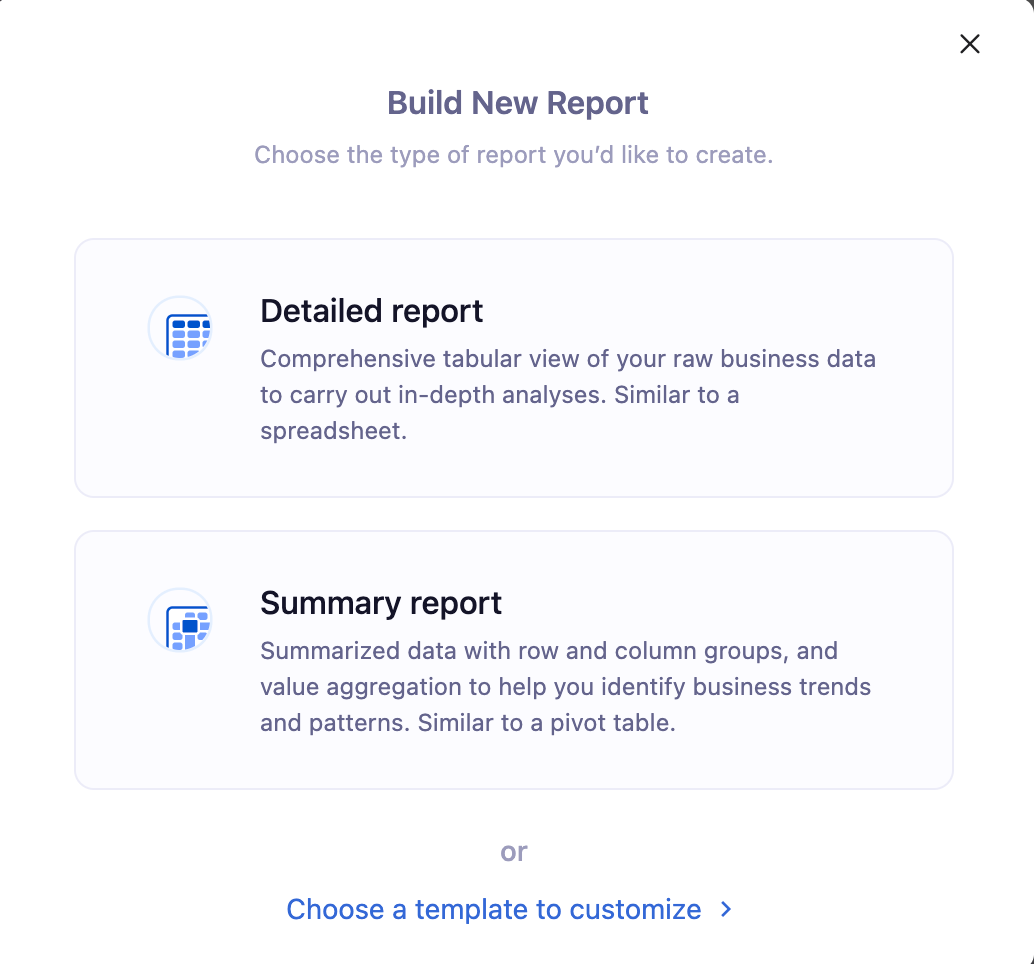This screenshot has width=1034, height=964.
Task: Open the 'Choose a template to customize' link
Action: pyautogui.click(x=494, y=909)
